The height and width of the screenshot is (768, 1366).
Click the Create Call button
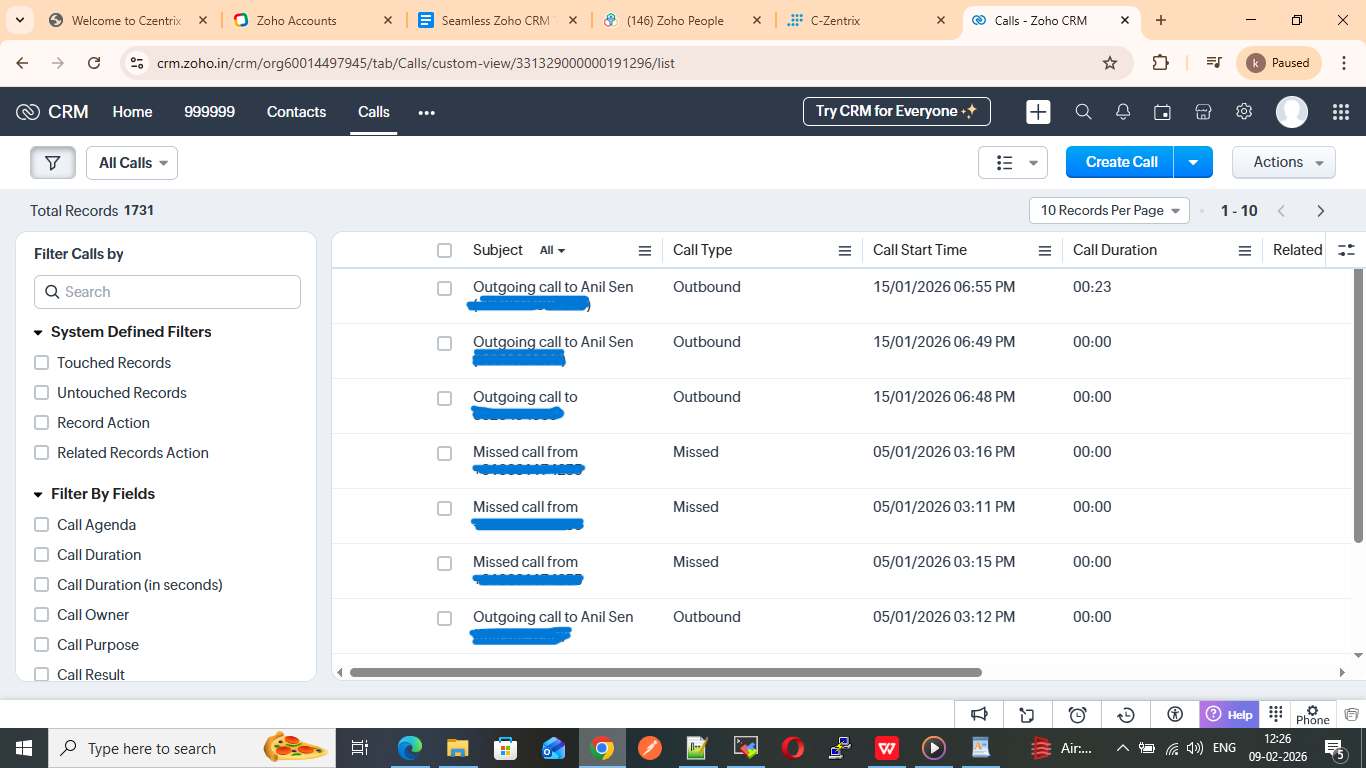(x=1121, y=162)
